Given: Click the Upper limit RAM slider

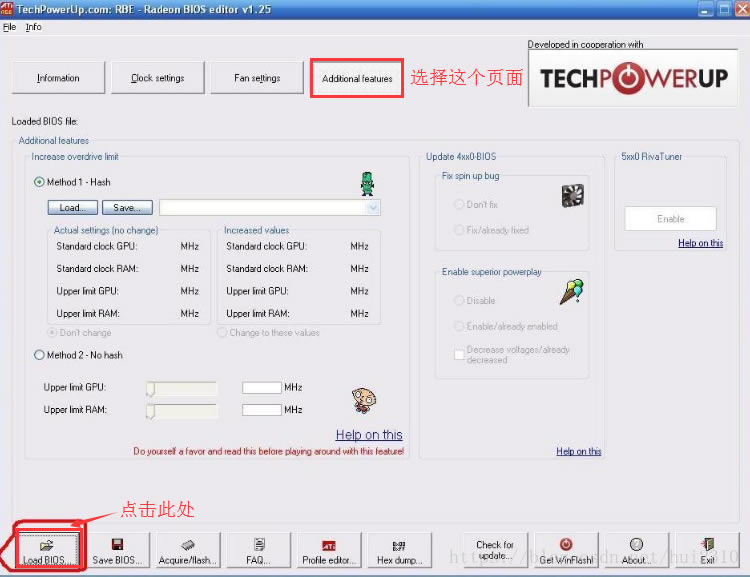Looking at the screenshot, I should 181,411.
